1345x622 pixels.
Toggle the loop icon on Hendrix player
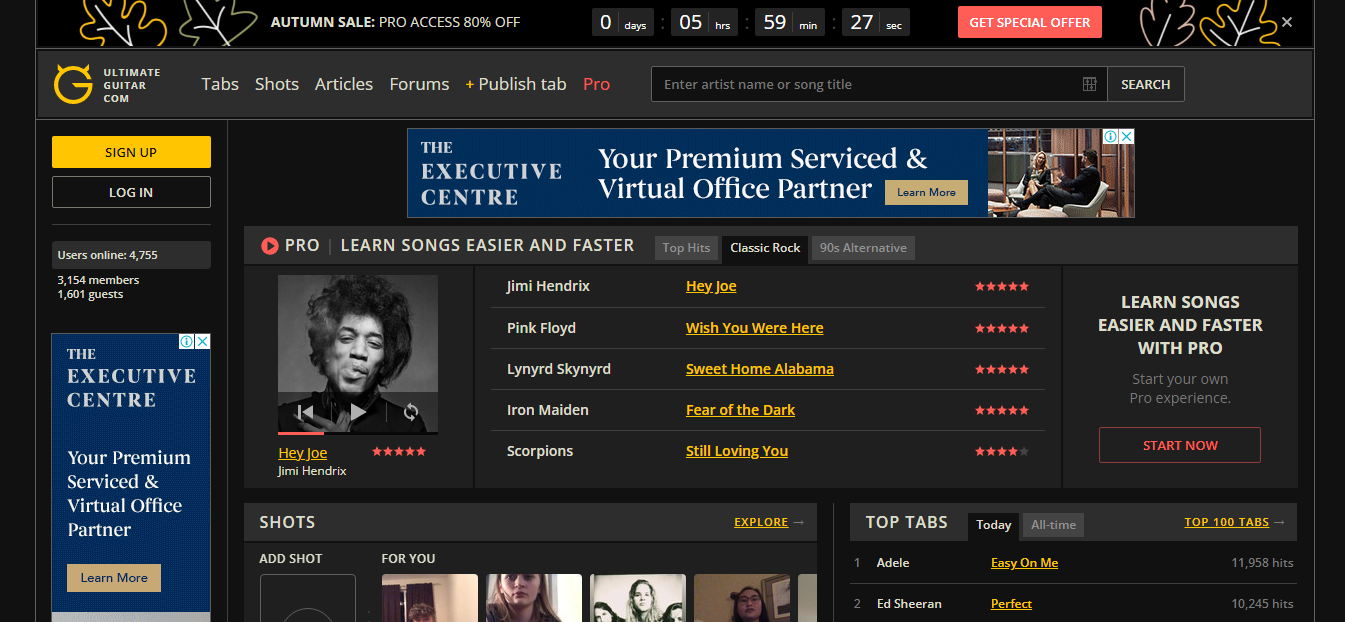pos(410,412)
